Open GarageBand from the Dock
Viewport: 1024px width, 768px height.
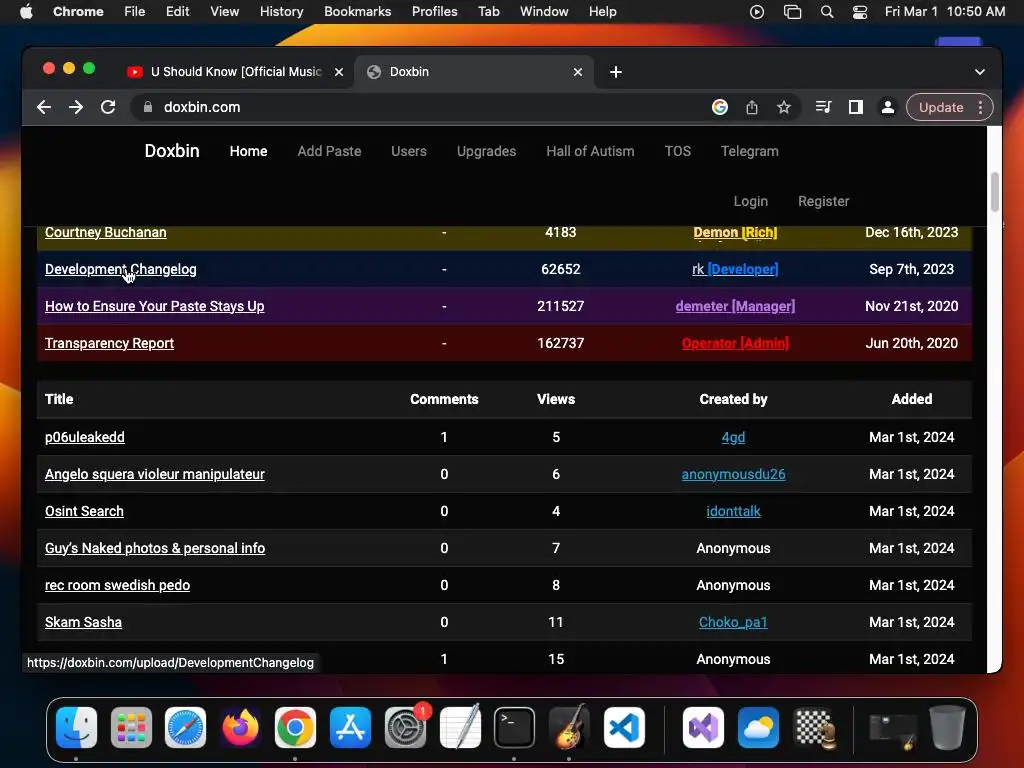coord(569,728)
